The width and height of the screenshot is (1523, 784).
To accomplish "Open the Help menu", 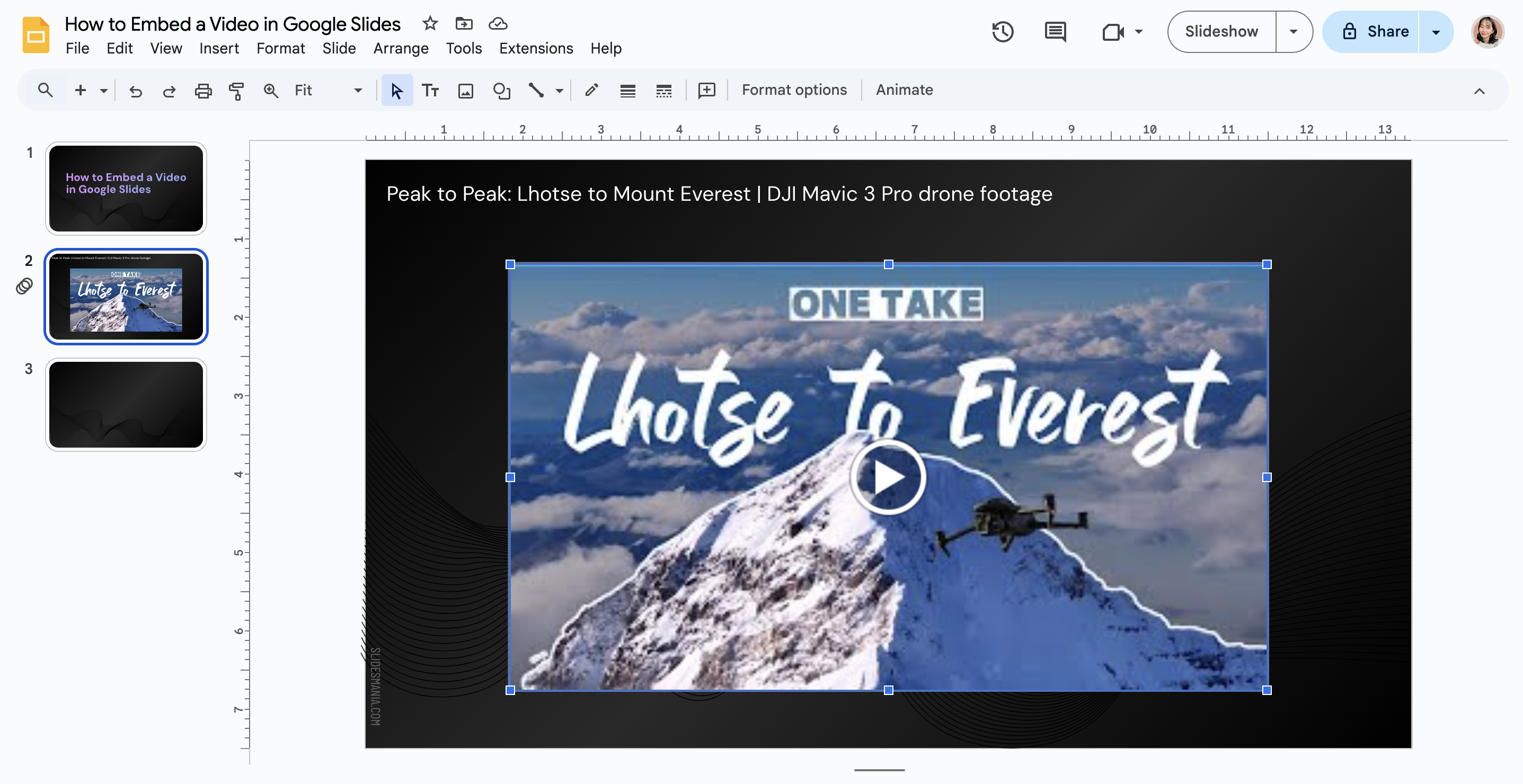I will pos(605,48).
